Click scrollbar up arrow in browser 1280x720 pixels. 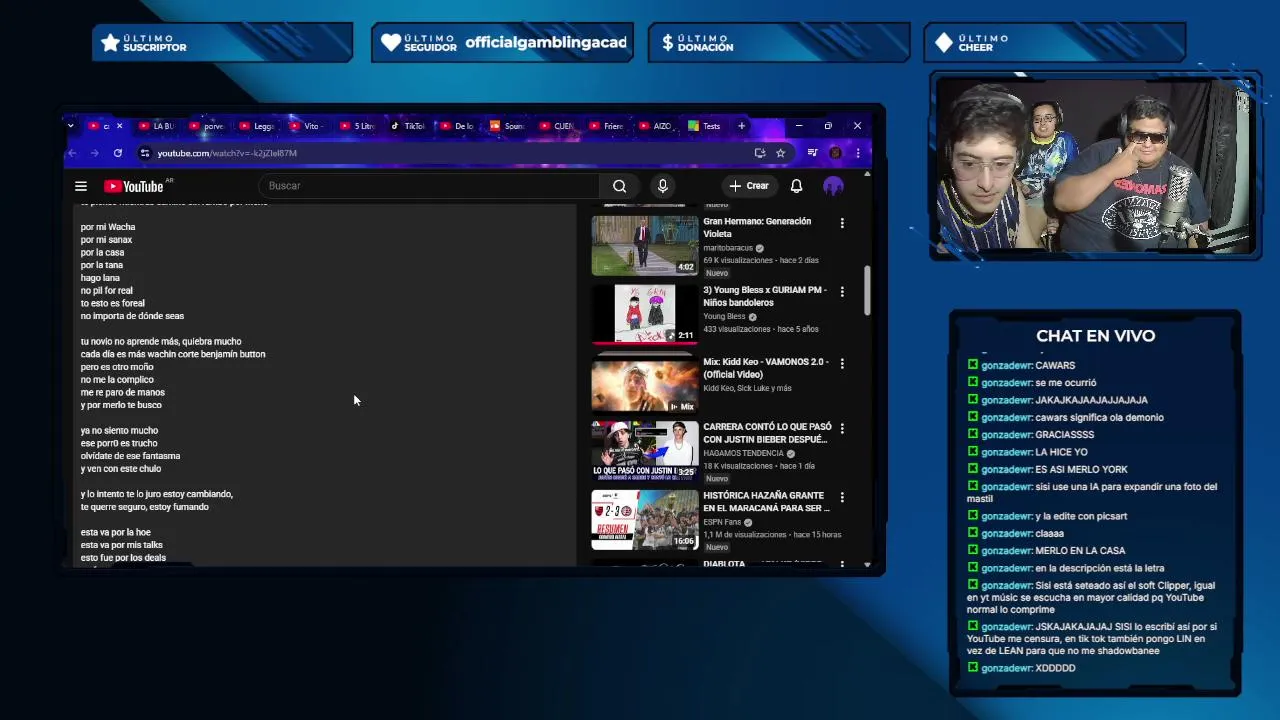[x=867, y=174]
